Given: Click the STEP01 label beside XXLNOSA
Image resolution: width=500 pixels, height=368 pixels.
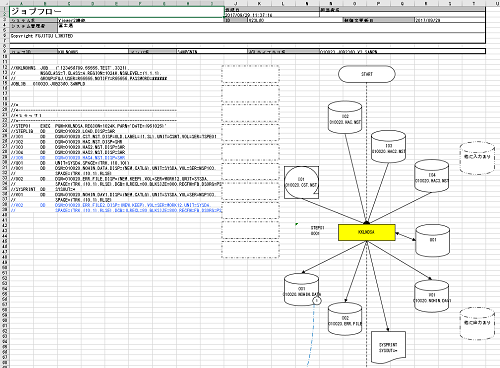Looking at the screenshot, I should point(317,228).
